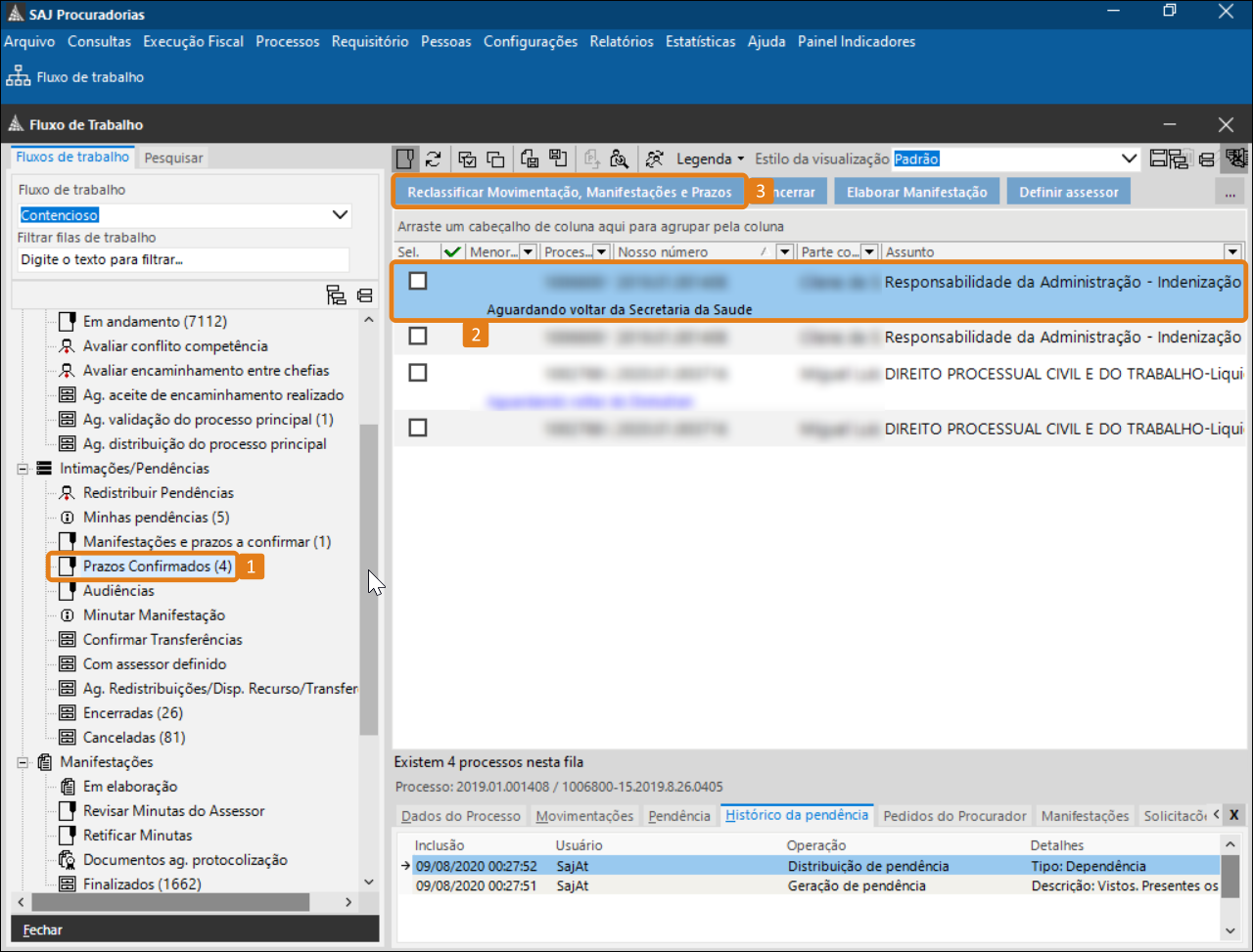
Task: Open the Canceladas (81) queue
Action: [x=134, y=738]
